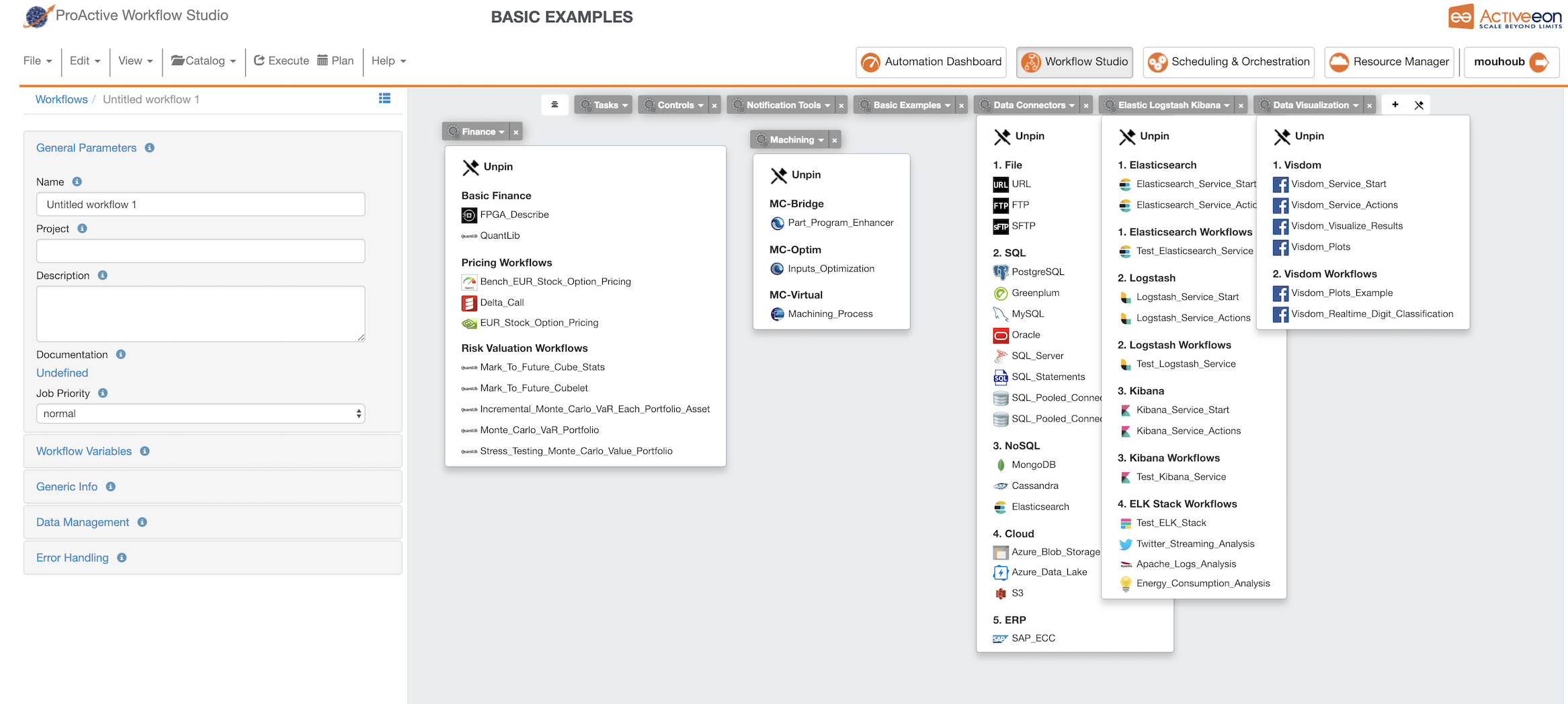This screenshot has width=1568, height=704.
Task: Click the Delta_Call red icon
Action: [x=469, y=303]
